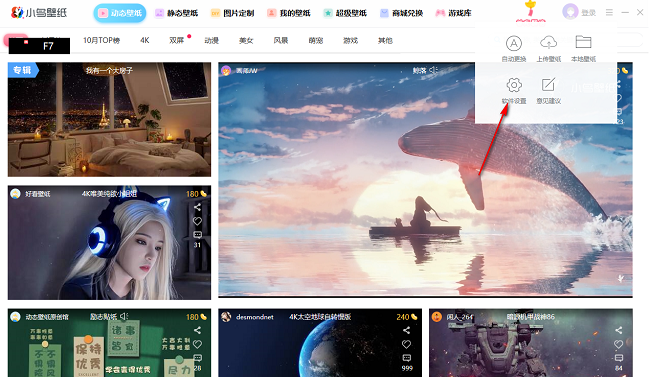Click author name desmondnet
Viewport: 650px width, 377px height.
click(x=255, y=317)
